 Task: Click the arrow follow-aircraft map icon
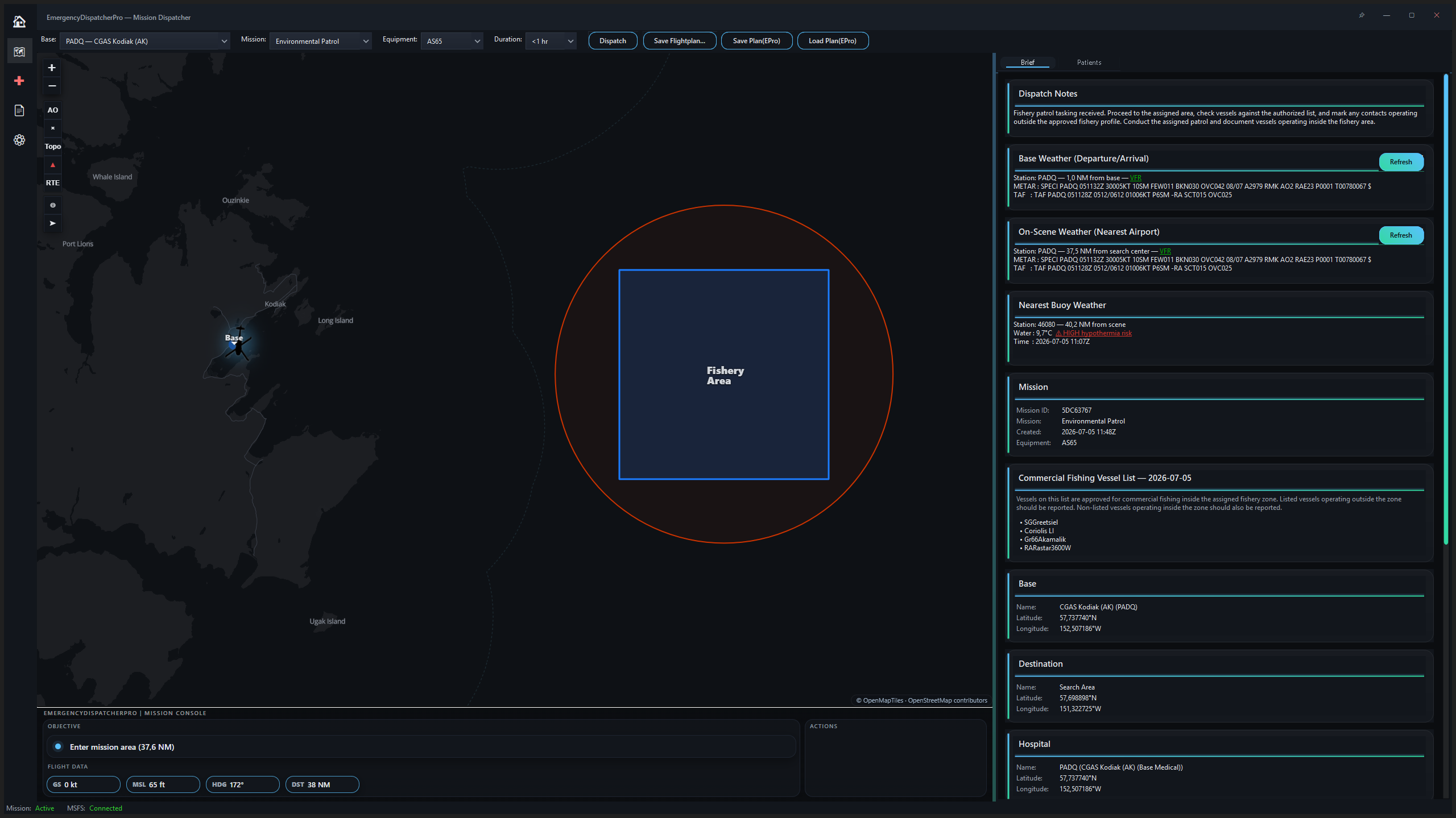click(x=53, y=223)
